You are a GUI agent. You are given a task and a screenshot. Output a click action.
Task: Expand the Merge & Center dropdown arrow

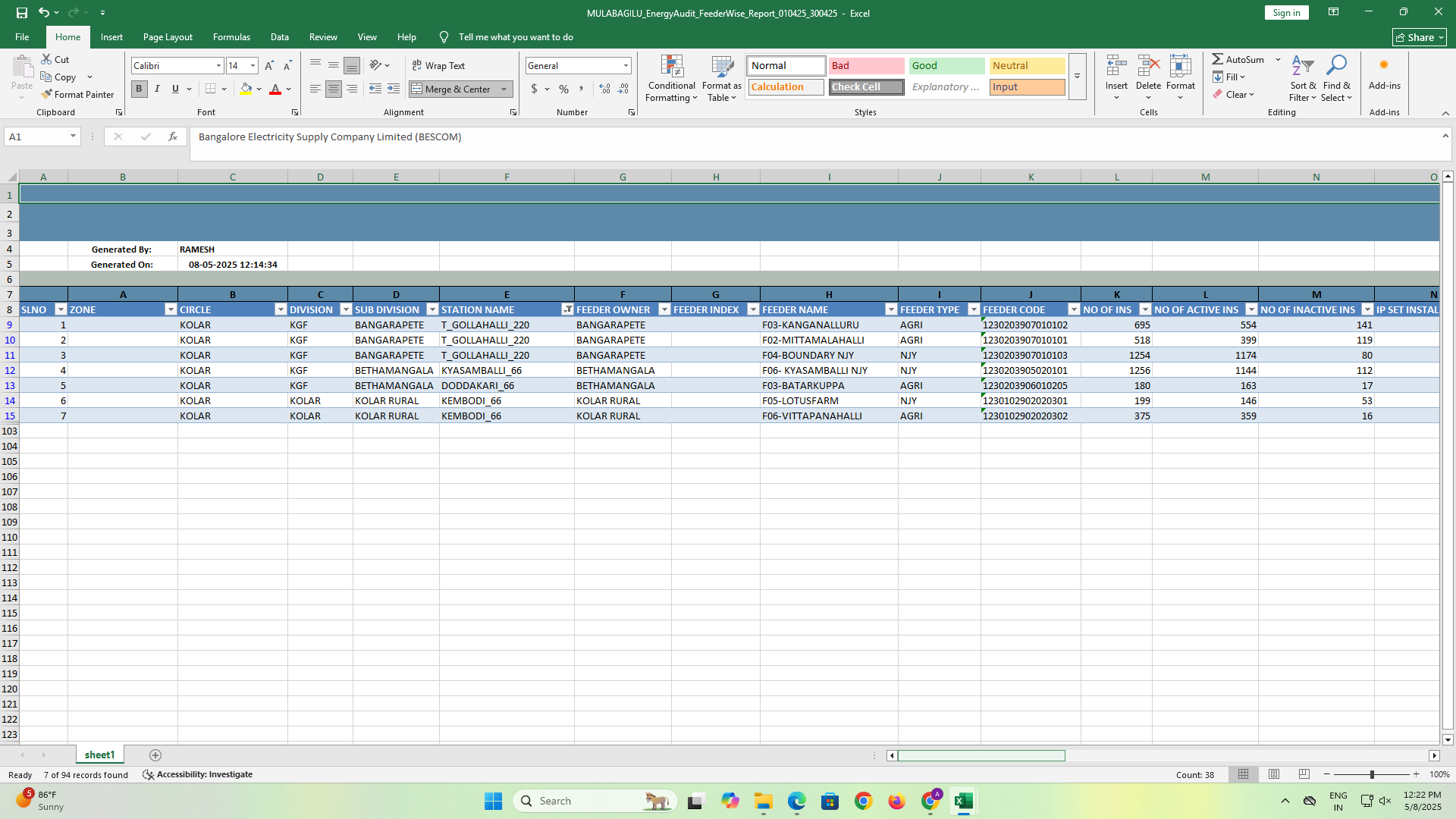(x=504, y=89)
